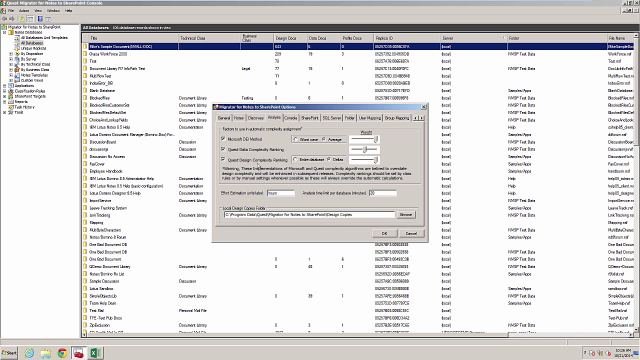Expand the By Server tree node
The width and height of the screenshot is (640, 360).
(11, 59)
